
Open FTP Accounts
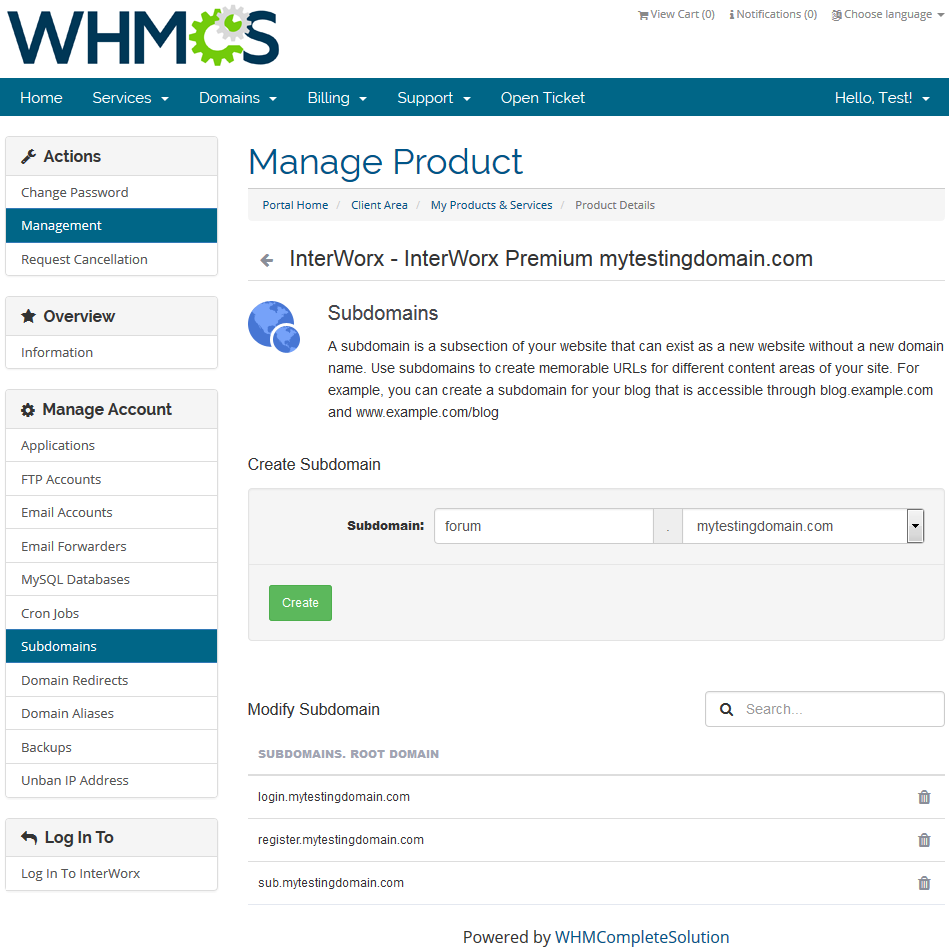(112, 479)
